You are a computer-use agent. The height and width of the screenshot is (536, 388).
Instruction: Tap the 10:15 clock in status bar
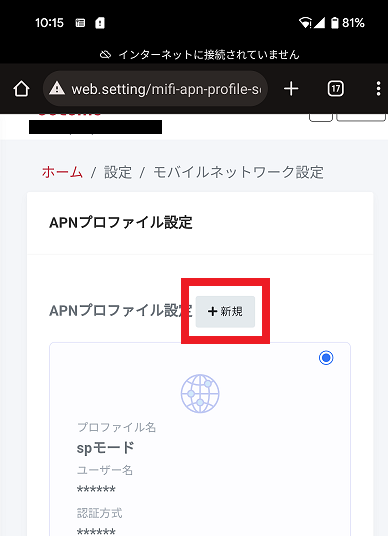pos(49,23)
